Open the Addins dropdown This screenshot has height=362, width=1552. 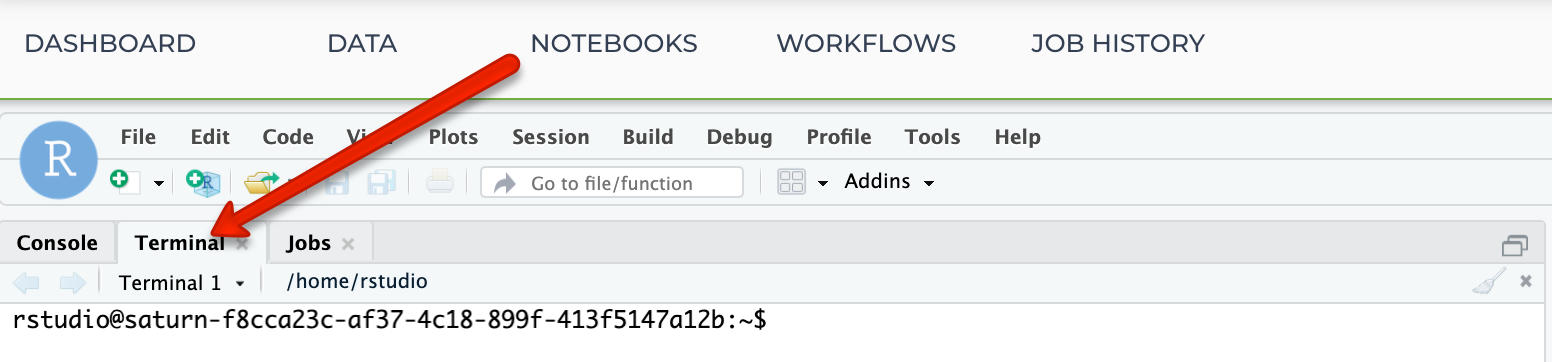tap(889, 182)
